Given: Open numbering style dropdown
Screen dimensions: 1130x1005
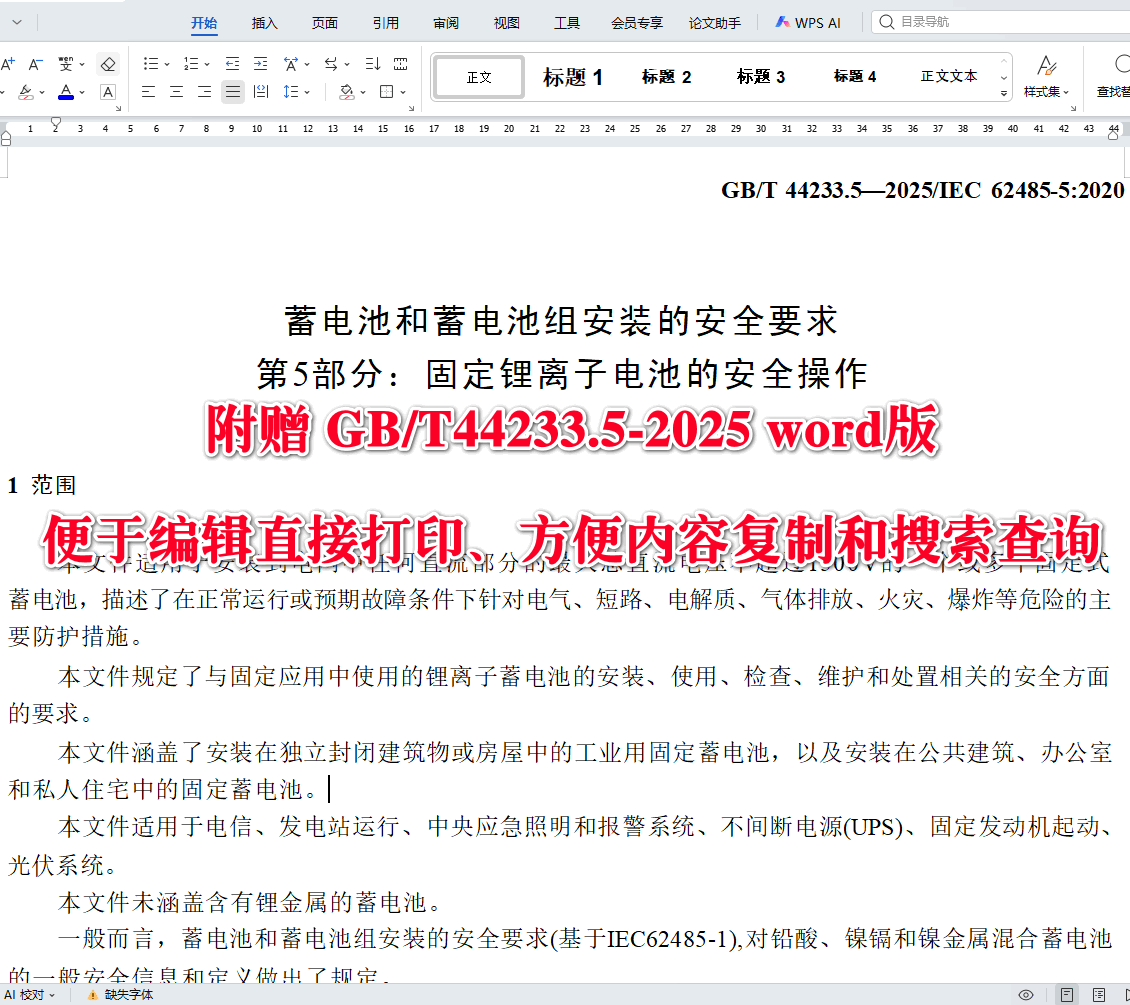Looking at the screenshot, I should 208,65.
